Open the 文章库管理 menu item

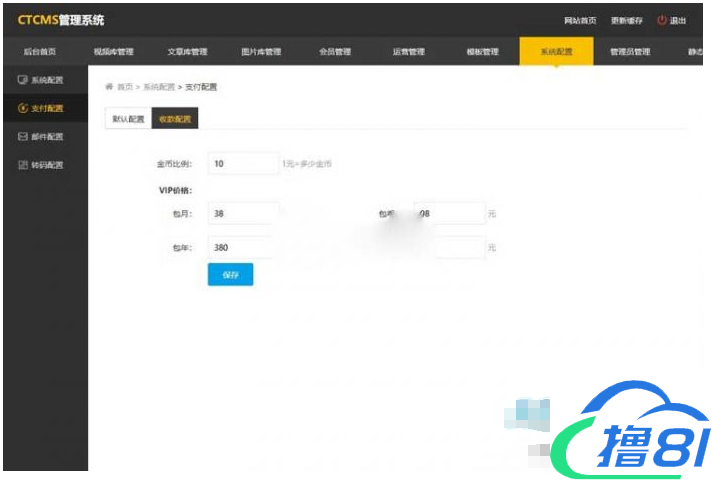point(187,52)
